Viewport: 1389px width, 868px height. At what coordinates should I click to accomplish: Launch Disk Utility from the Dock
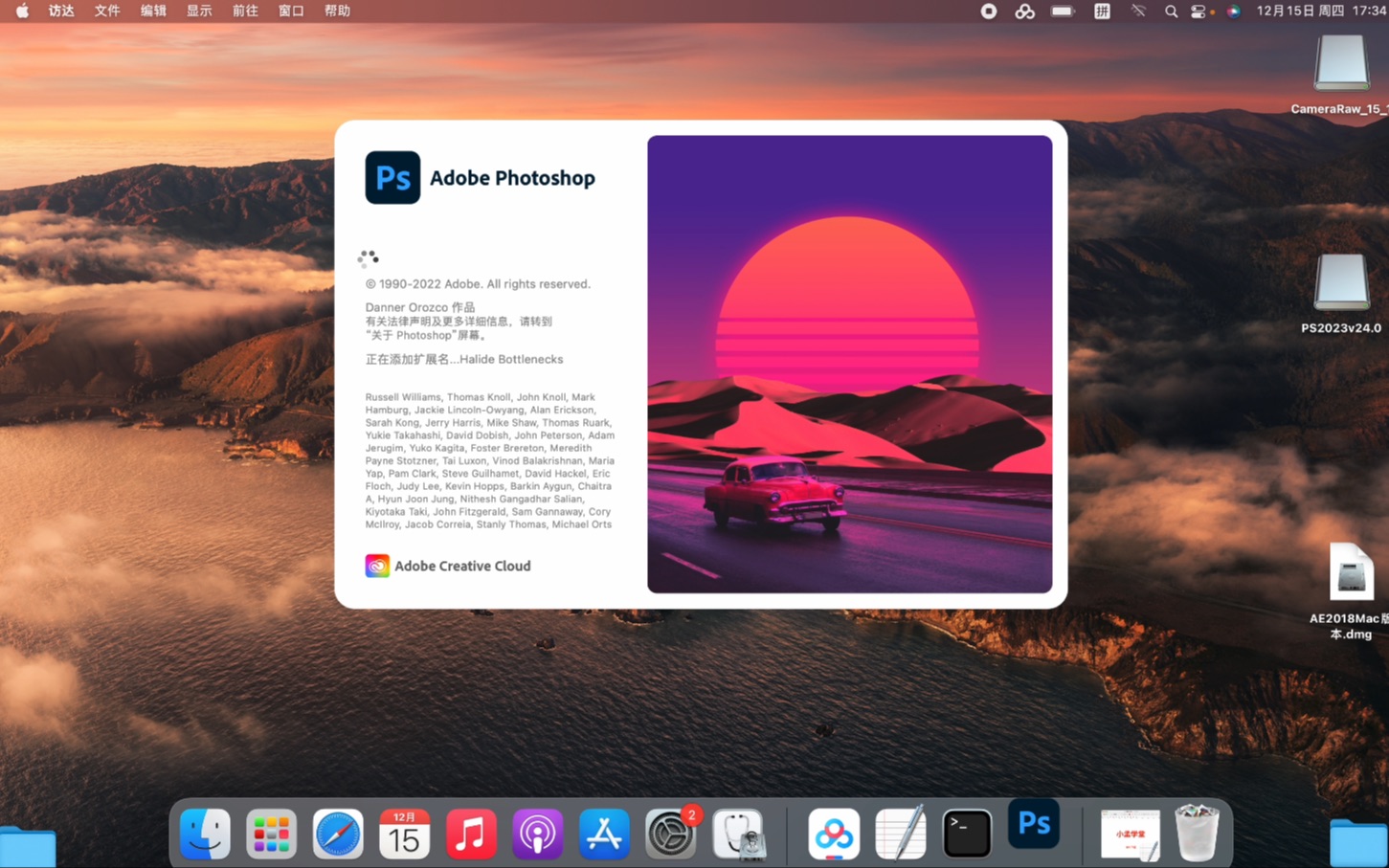[738, 834]
